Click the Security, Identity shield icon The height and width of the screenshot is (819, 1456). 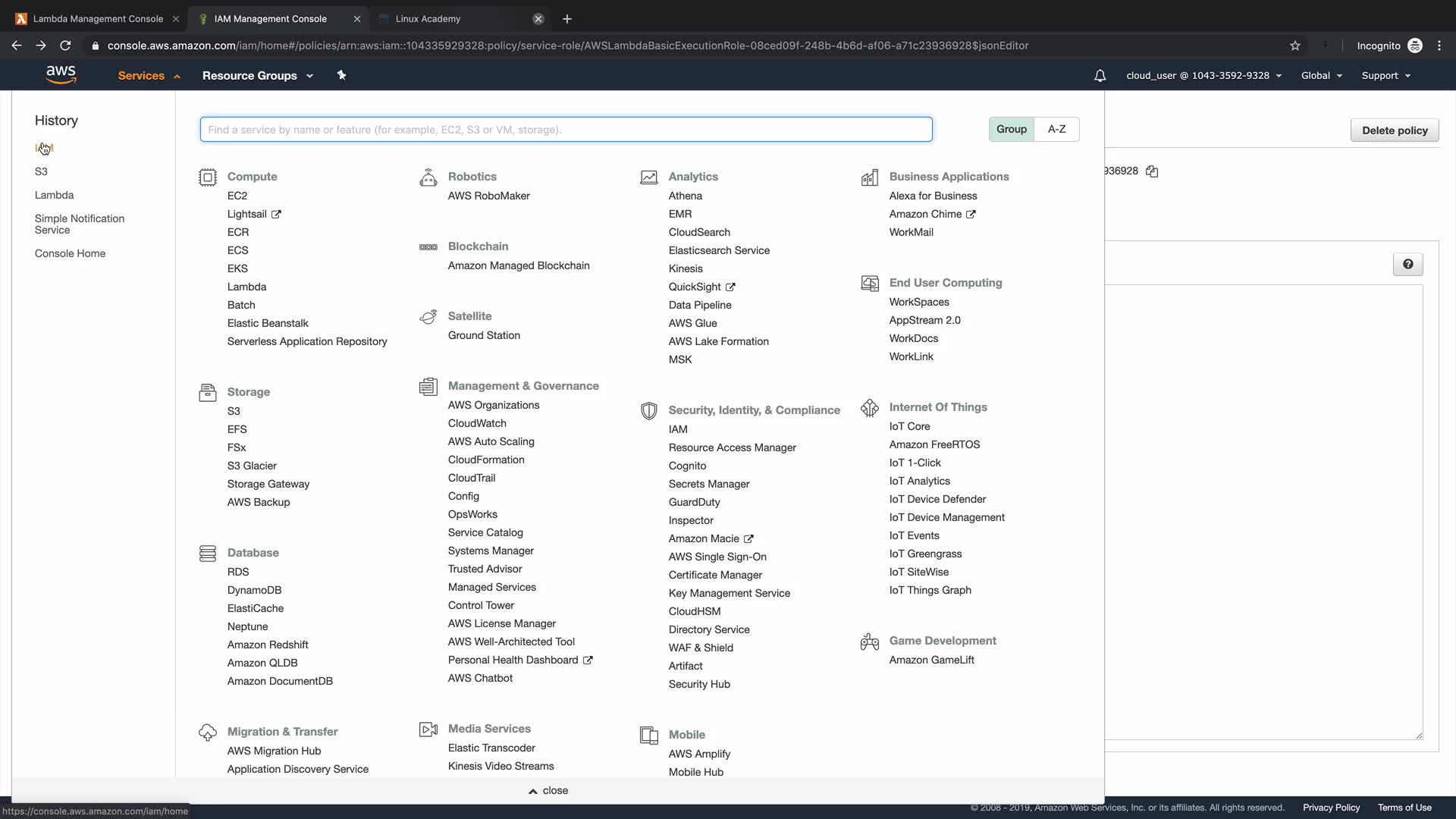click(648, 411)
